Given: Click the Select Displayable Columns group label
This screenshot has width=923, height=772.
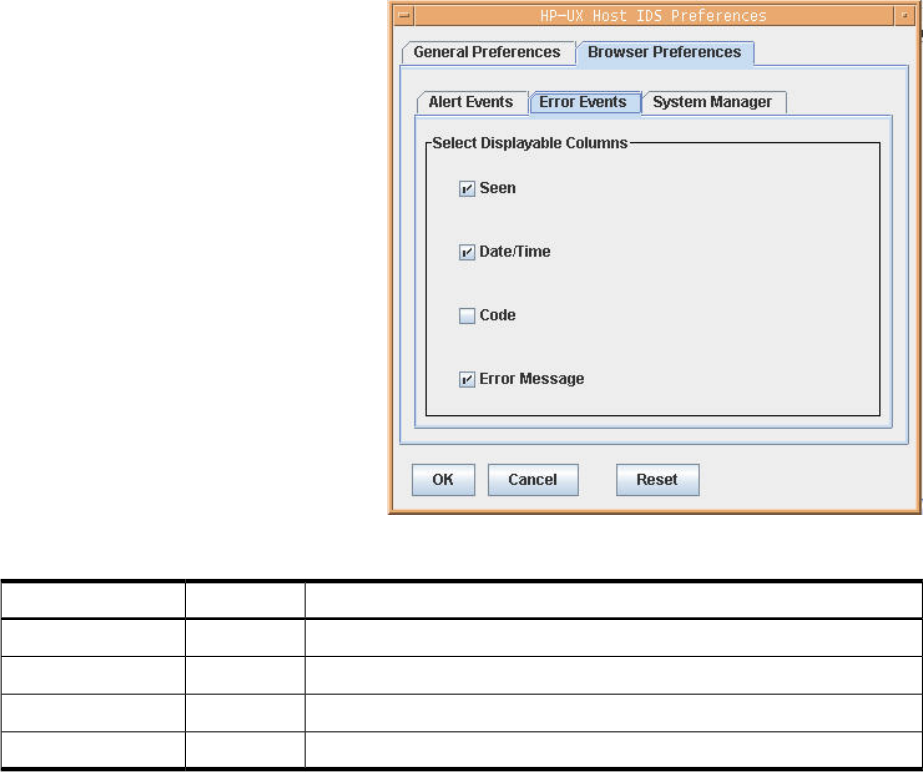Looking at the screenshot, I should pyautogui.click(x=530, y=143).
